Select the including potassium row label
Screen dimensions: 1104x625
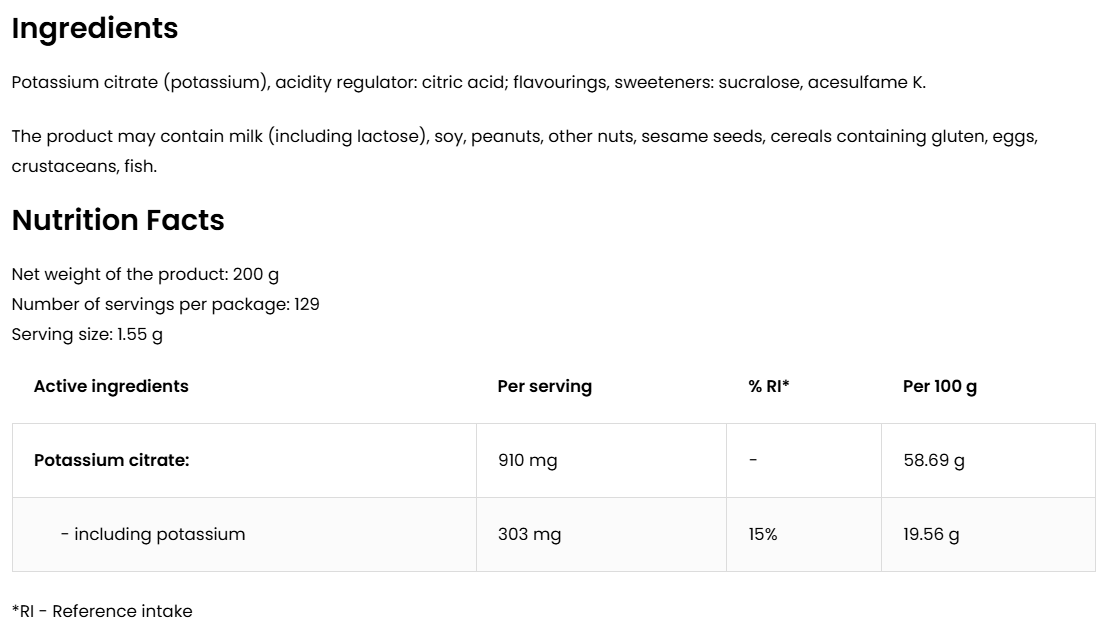click(x=153, y=534)
